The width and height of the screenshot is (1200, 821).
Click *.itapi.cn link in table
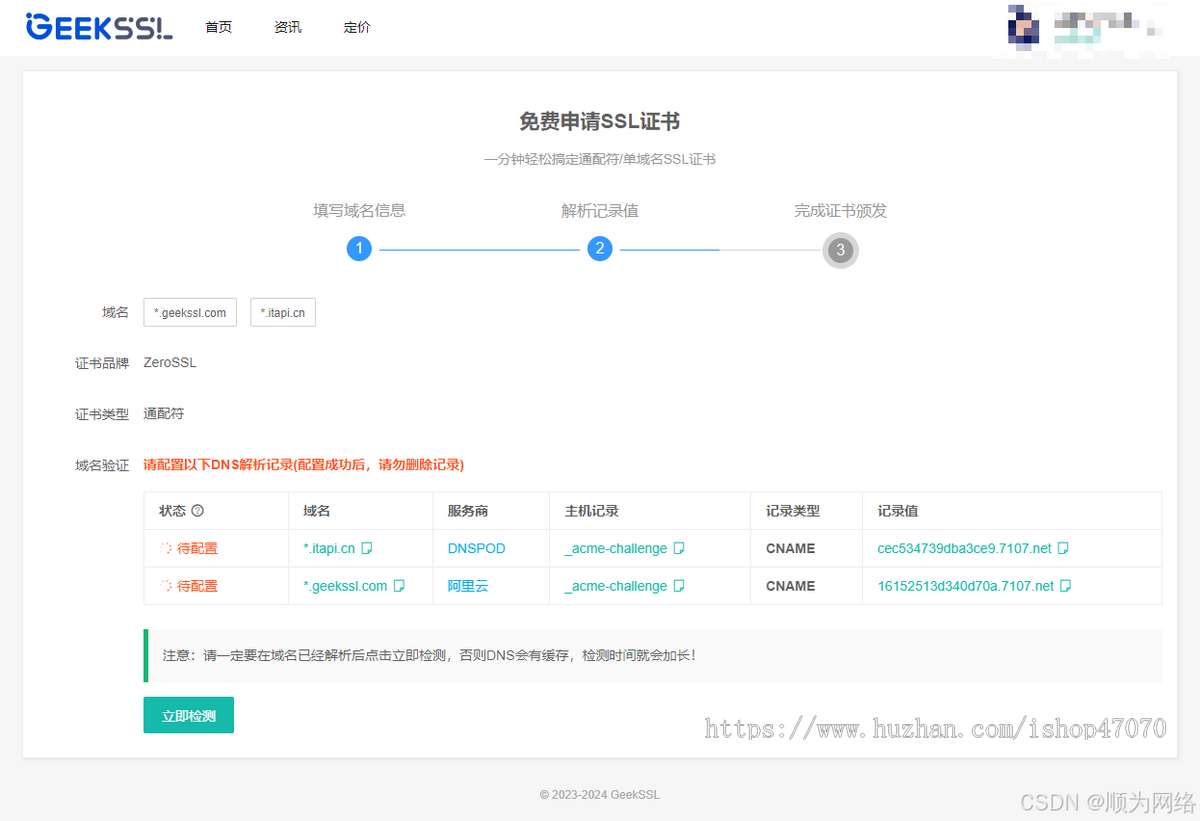coord(329,548)
